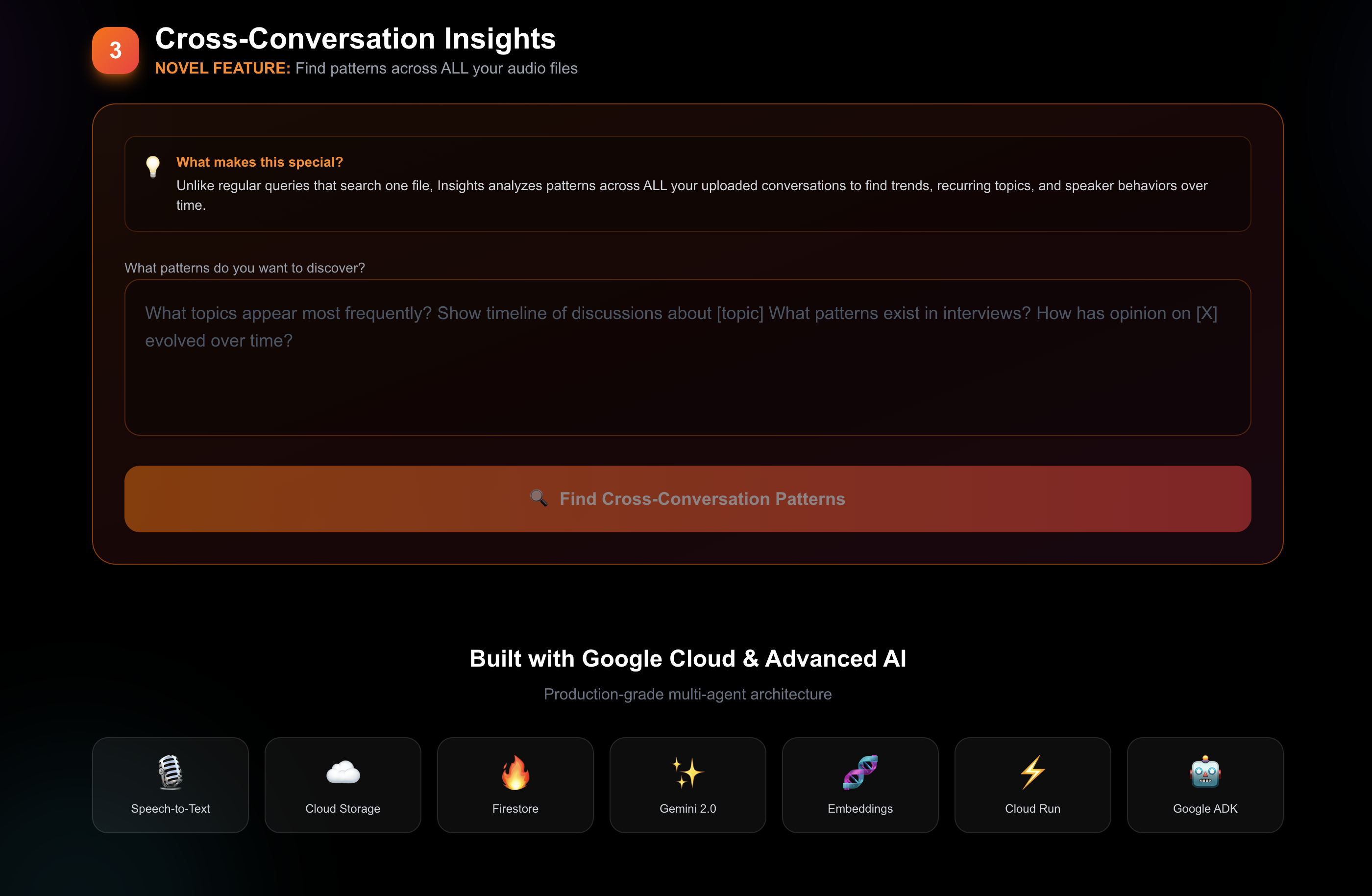Select the Firestore card label
Screen dimensions: 1372x896
point(515,808)
